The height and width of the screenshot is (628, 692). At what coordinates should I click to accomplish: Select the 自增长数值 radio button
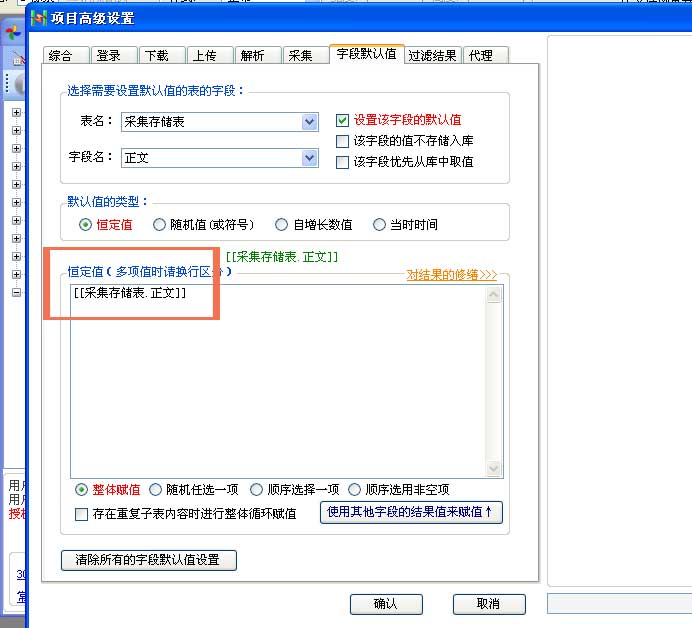[x=283, y=225]
